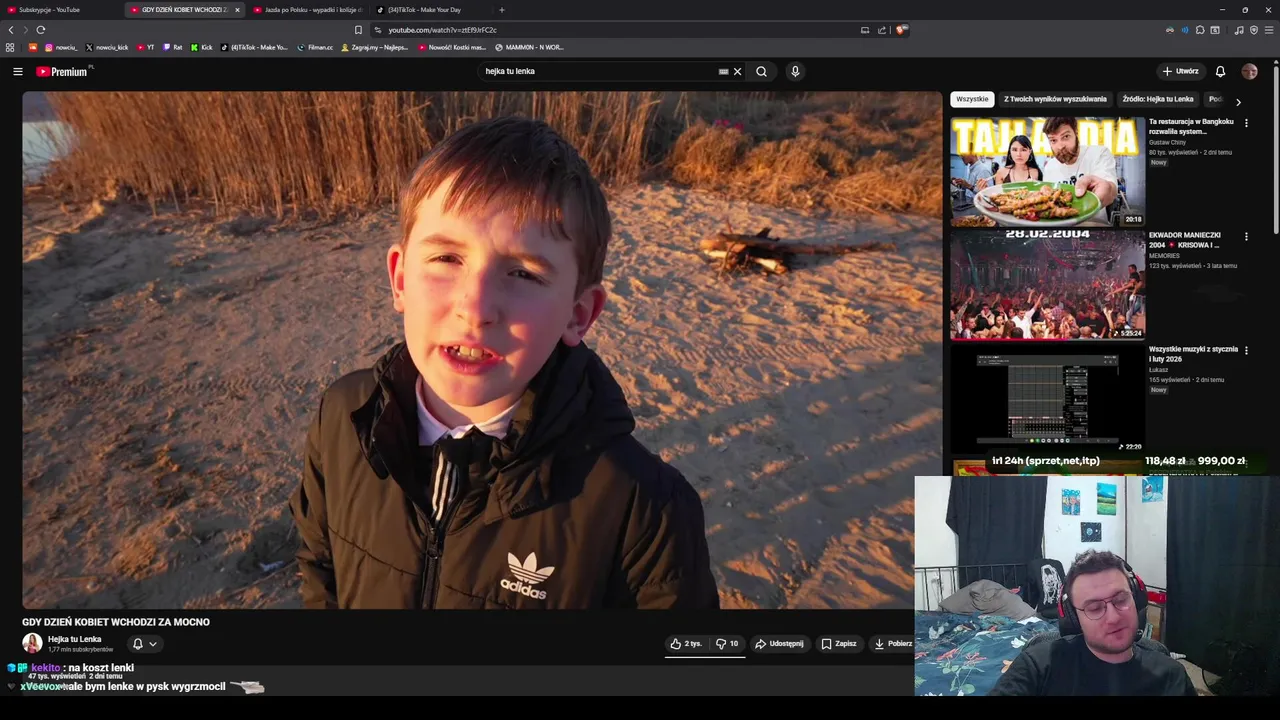Select the Z Twoich wyników wyszukiwania chip

(1055, 99)
